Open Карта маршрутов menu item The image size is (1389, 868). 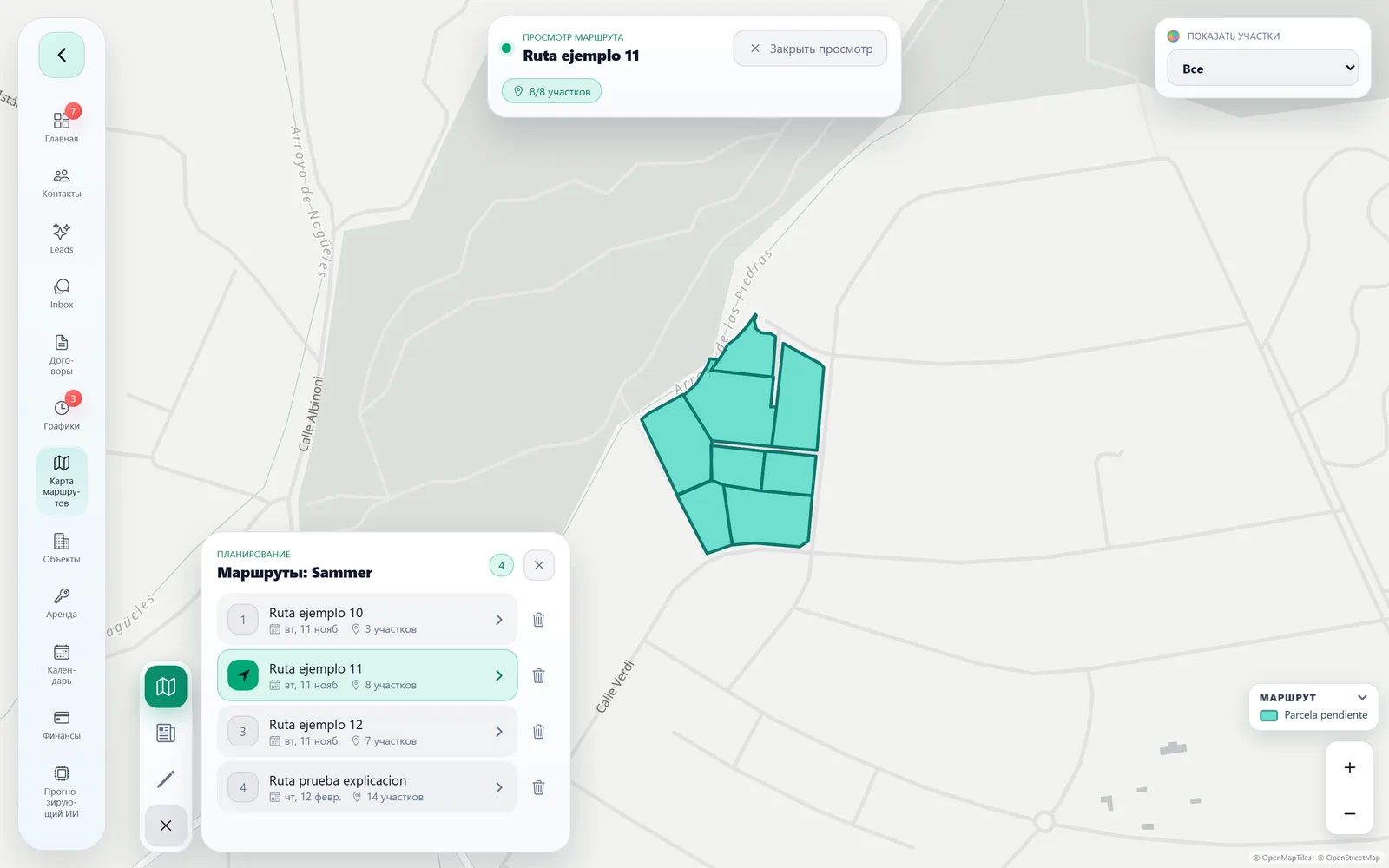(62, 482)
